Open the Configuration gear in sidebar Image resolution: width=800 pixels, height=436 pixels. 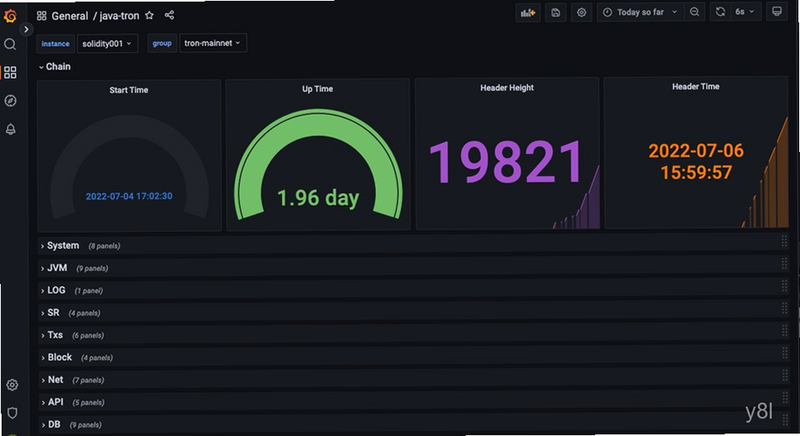click(x=12, y=384)
